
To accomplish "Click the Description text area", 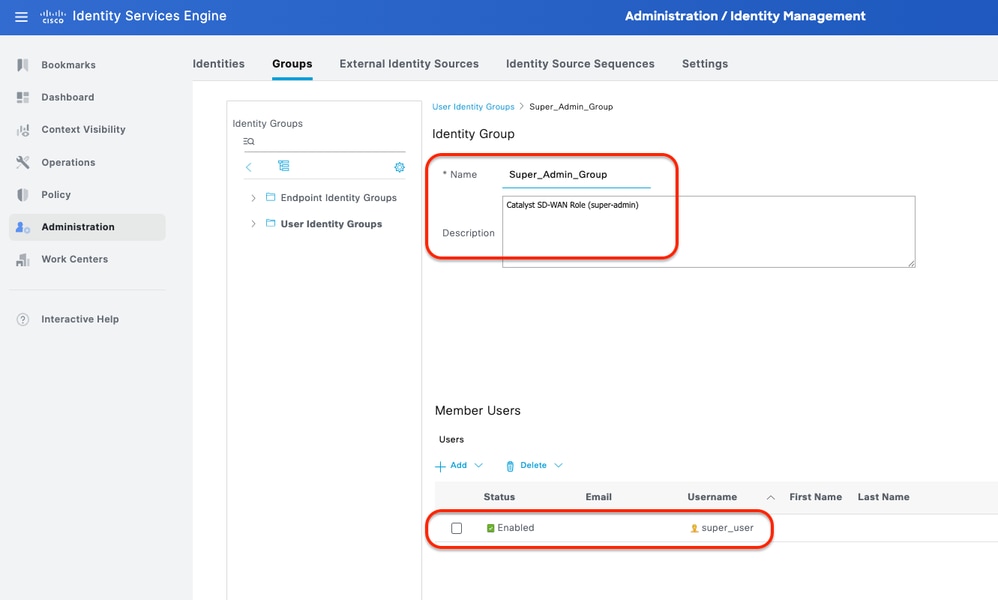I will (708, 232).
